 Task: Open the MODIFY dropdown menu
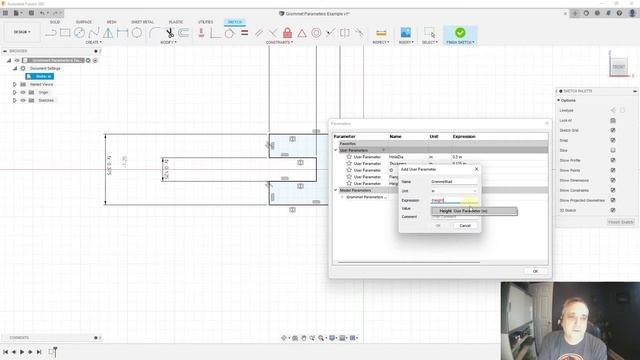(x=168, y=42)
